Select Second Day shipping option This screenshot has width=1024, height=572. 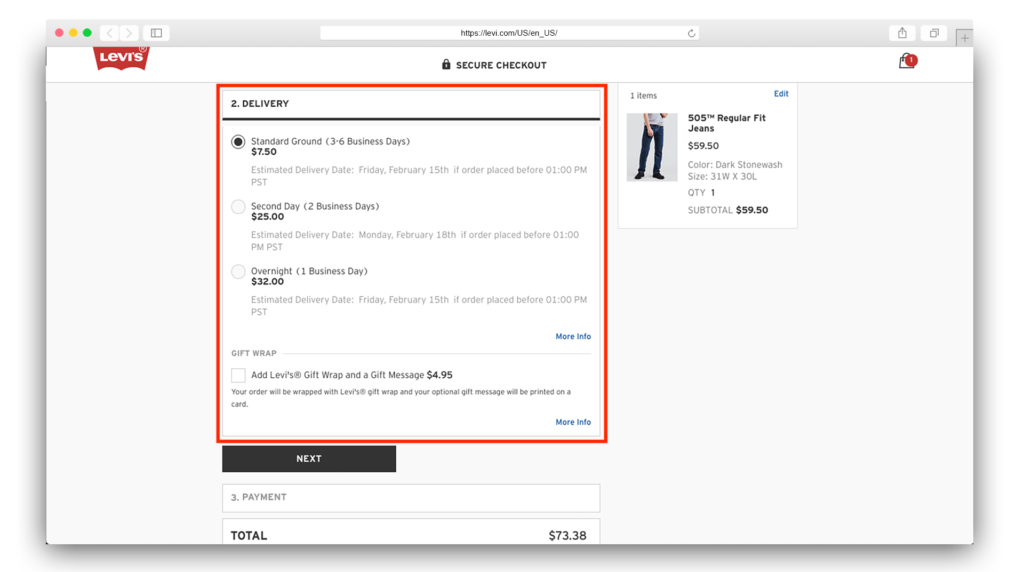238,207
